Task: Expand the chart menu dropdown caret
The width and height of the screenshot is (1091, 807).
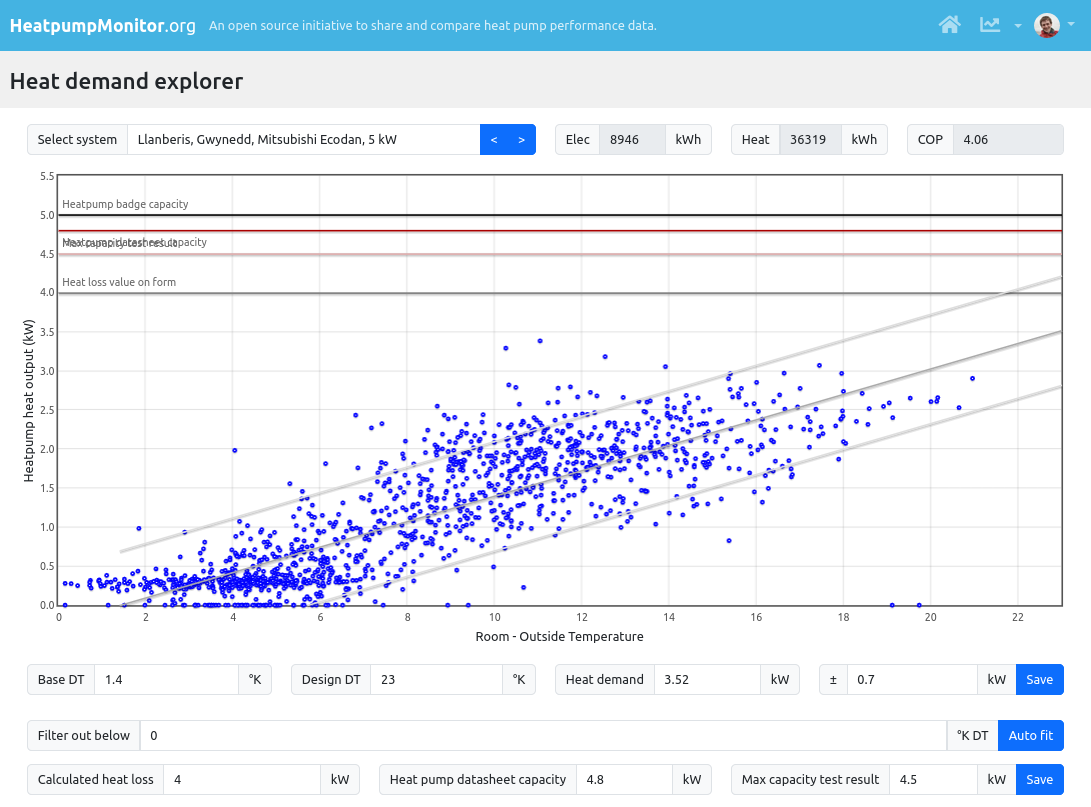Action: click(x=1018, y=26)
